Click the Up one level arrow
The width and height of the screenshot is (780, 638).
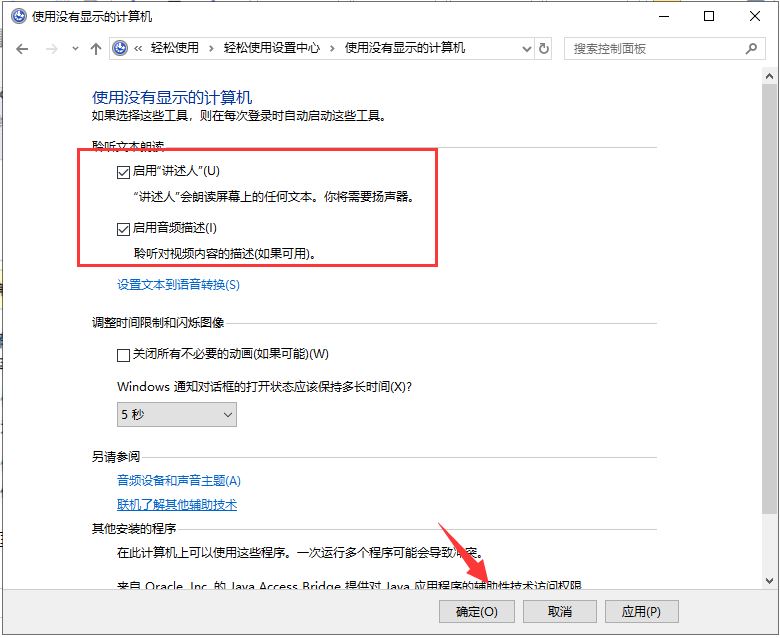coord(96,48)
